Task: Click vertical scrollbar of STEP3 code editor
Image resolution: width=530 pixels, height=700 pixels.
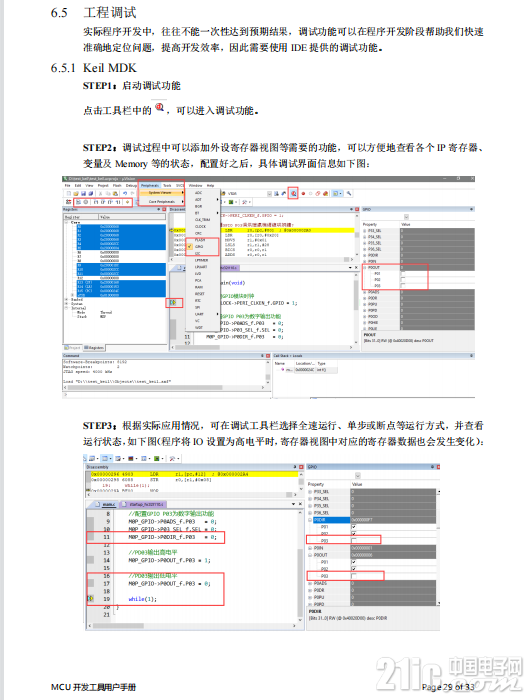Action: click(300, 566)
